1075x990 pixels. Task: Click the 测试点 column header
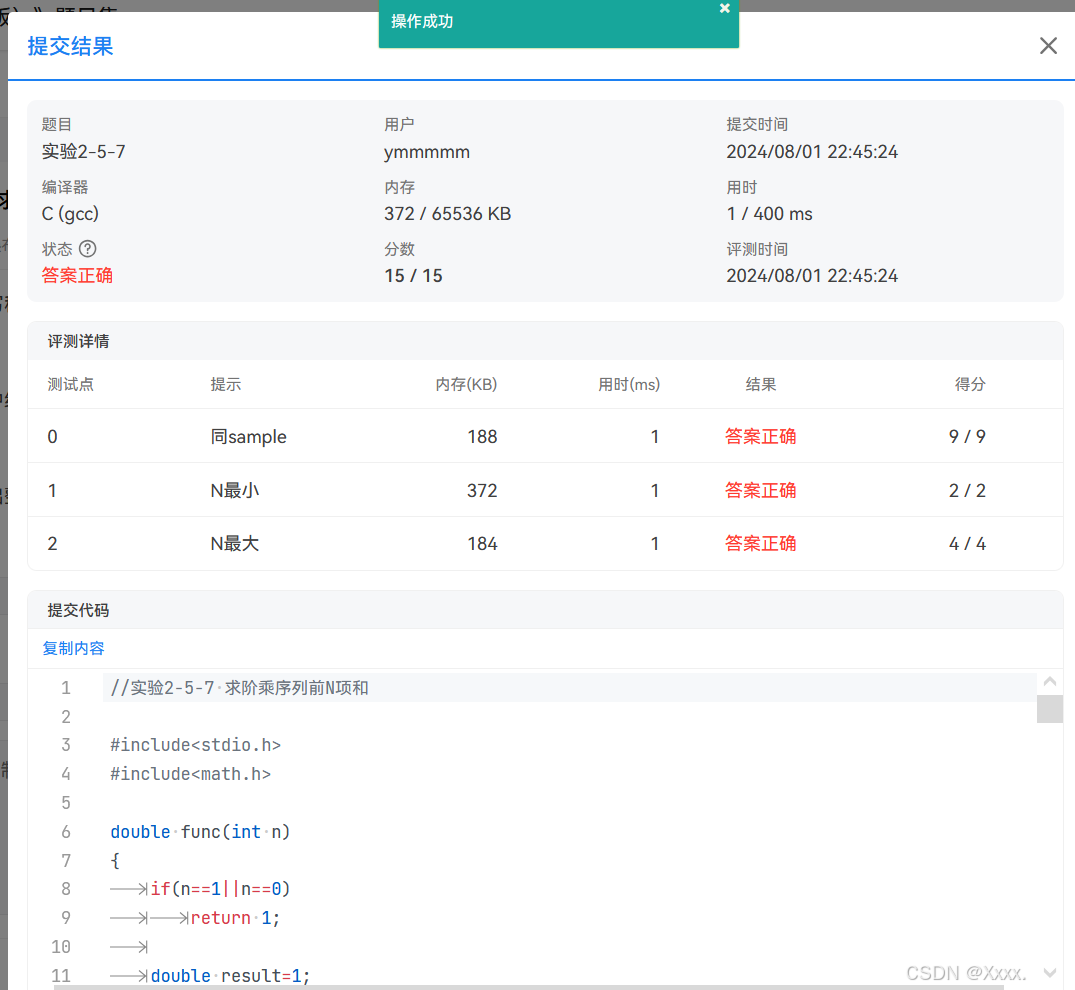click(71, 384)
